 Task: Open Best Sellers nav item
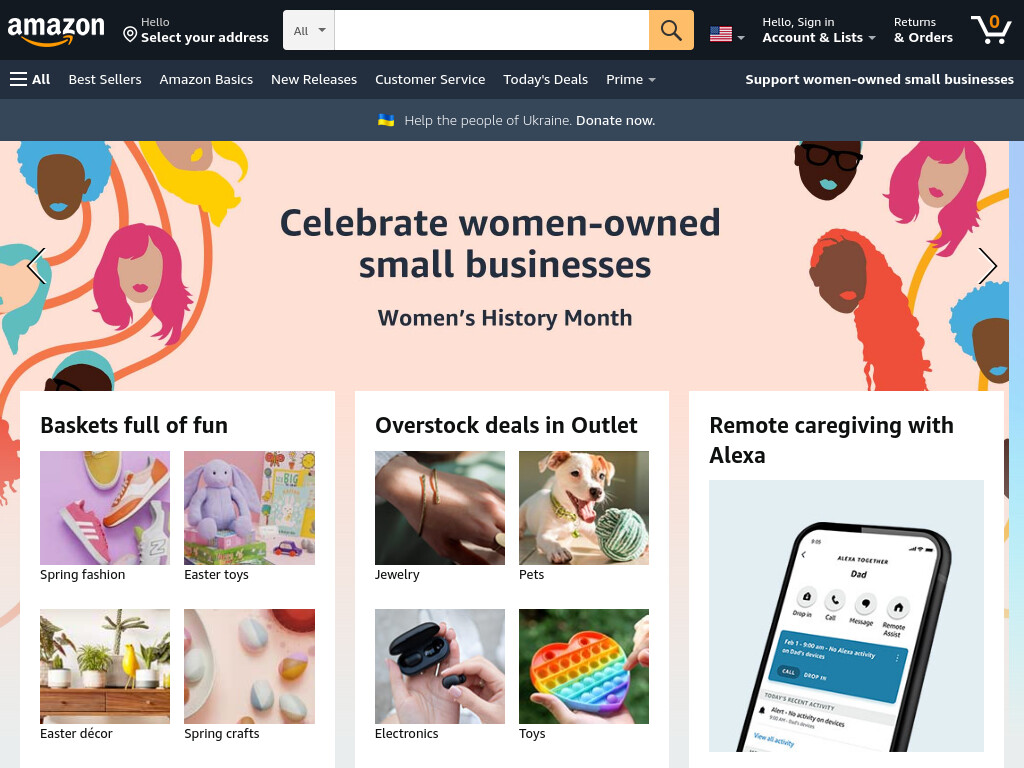point(105,79)
